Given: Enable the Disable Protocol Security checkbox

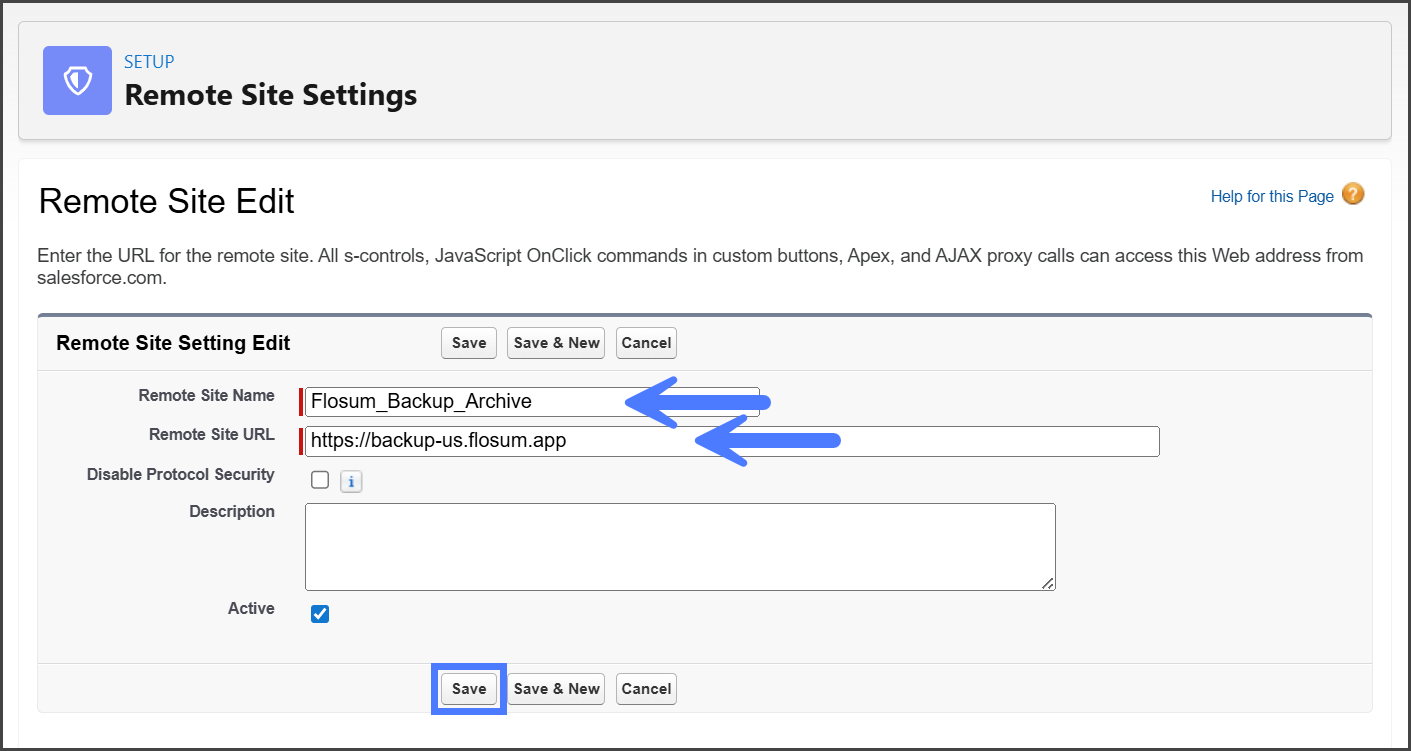Looking at the screenshot, I should click(320, 480).
